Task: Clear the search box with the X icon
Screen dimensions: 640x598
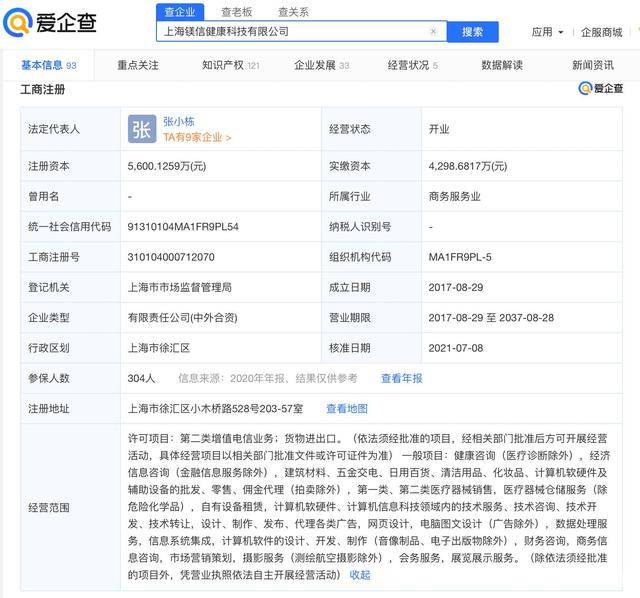Action: 433,31
